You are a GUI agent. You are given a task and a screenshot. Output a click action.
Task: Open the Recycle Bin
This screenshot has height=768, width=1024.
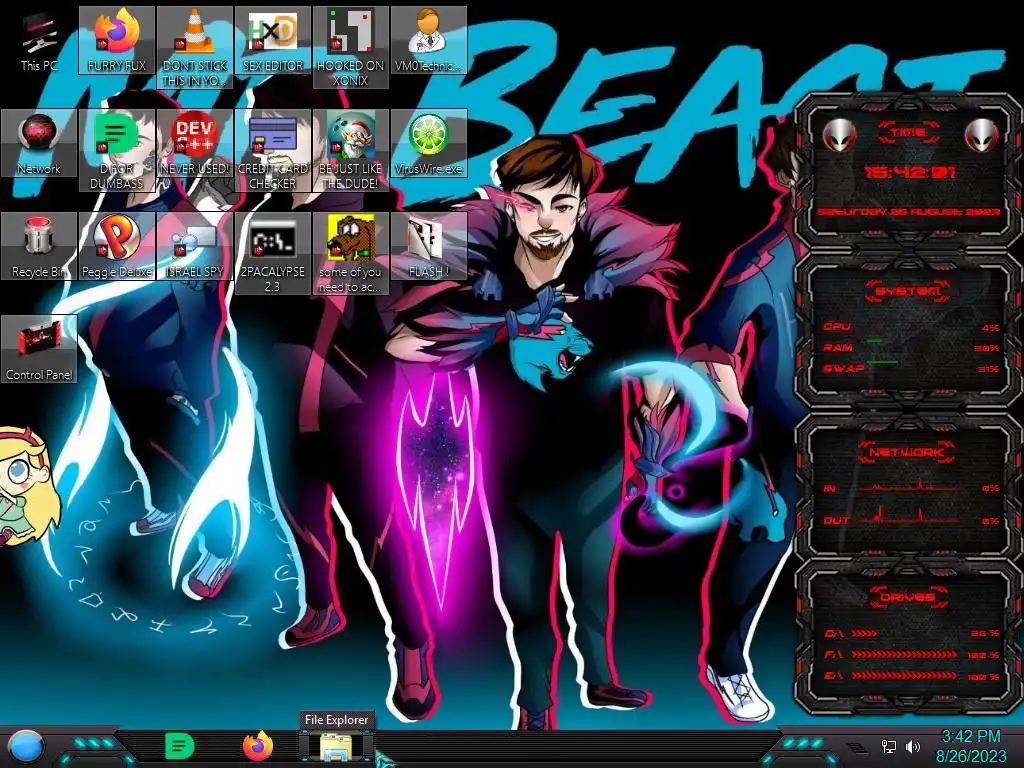[39, 246]
